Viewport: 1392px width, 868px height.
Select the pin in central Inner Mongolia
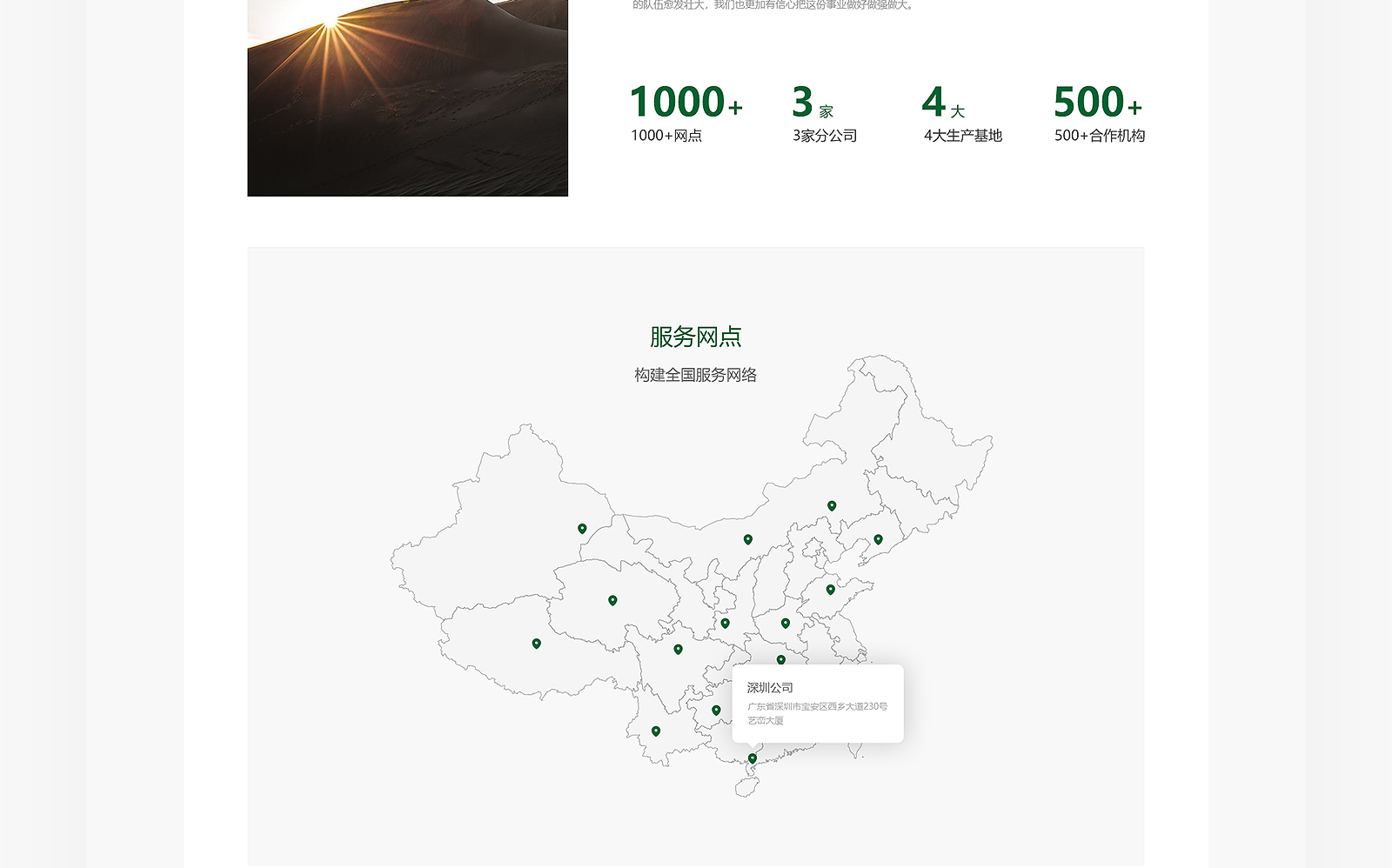coord(747,539)
